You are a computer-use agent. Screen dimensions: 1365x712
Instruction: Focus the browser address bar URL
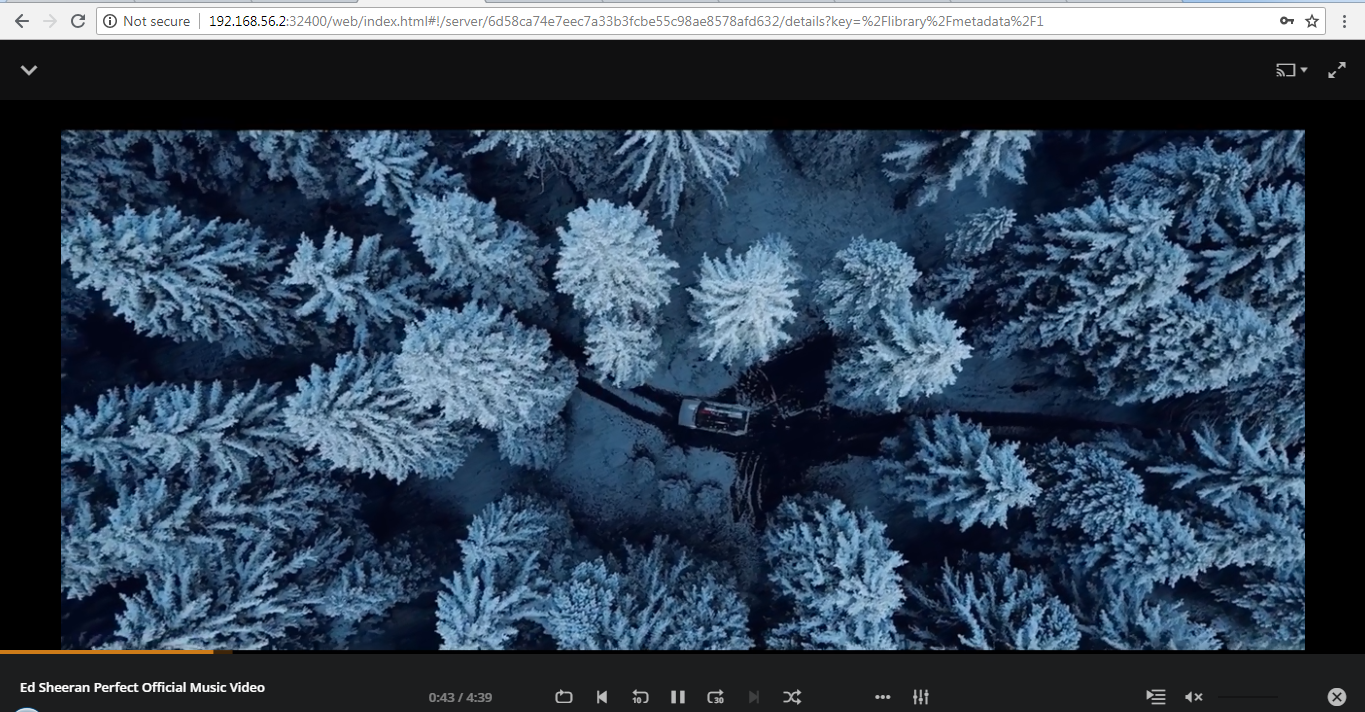tap(626, 21)
